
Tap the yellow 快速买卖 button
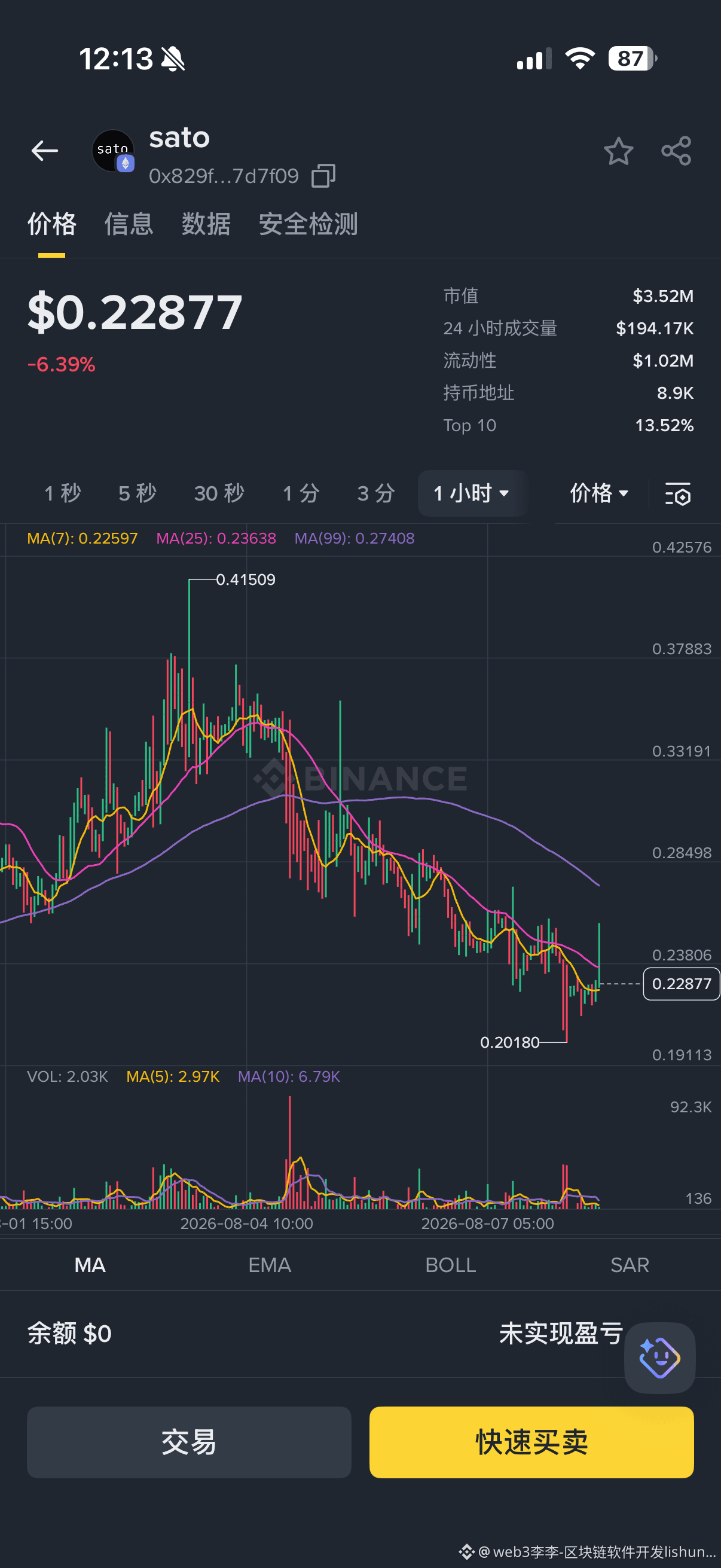point(531,1442)
